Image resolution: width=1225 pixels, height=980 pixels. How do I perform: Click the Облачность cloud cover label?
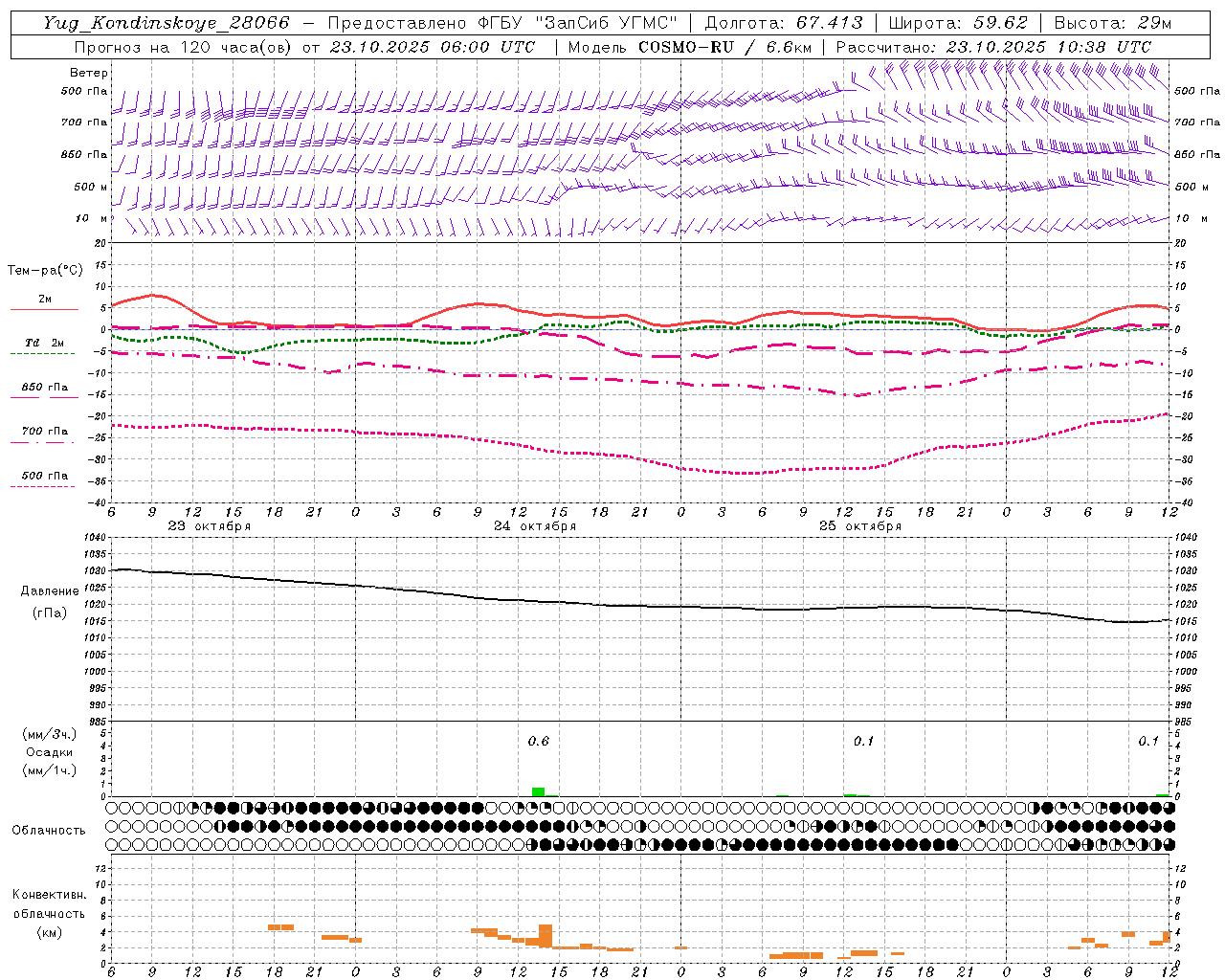(49, 831)
